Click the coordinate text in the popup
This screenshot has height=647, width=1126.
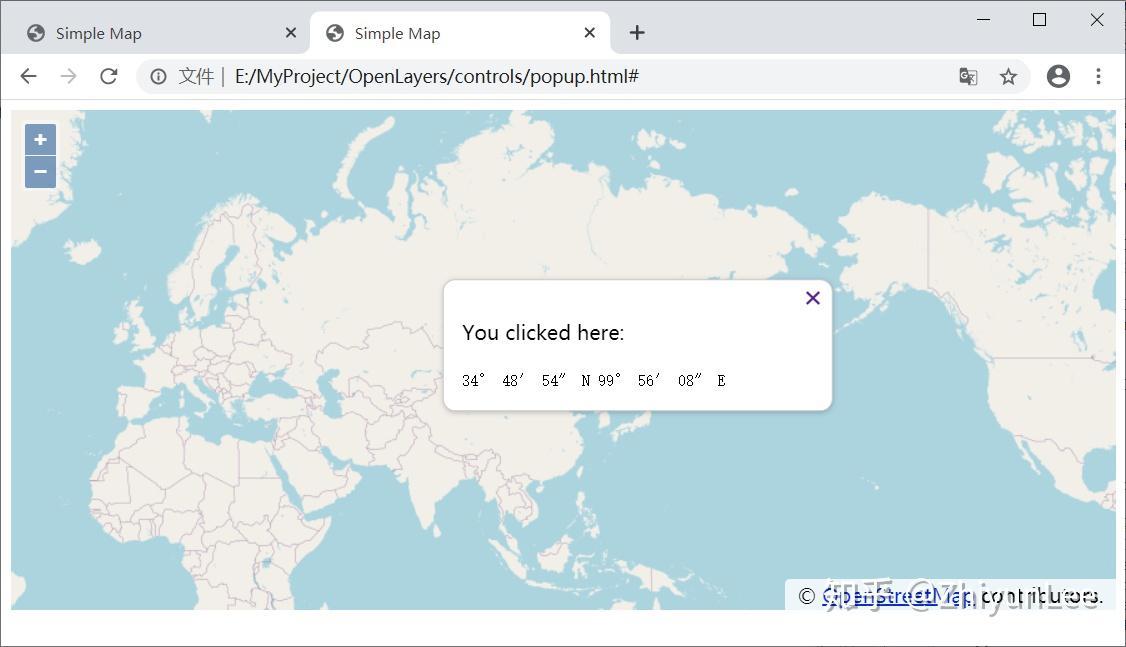tap(591, 379)
